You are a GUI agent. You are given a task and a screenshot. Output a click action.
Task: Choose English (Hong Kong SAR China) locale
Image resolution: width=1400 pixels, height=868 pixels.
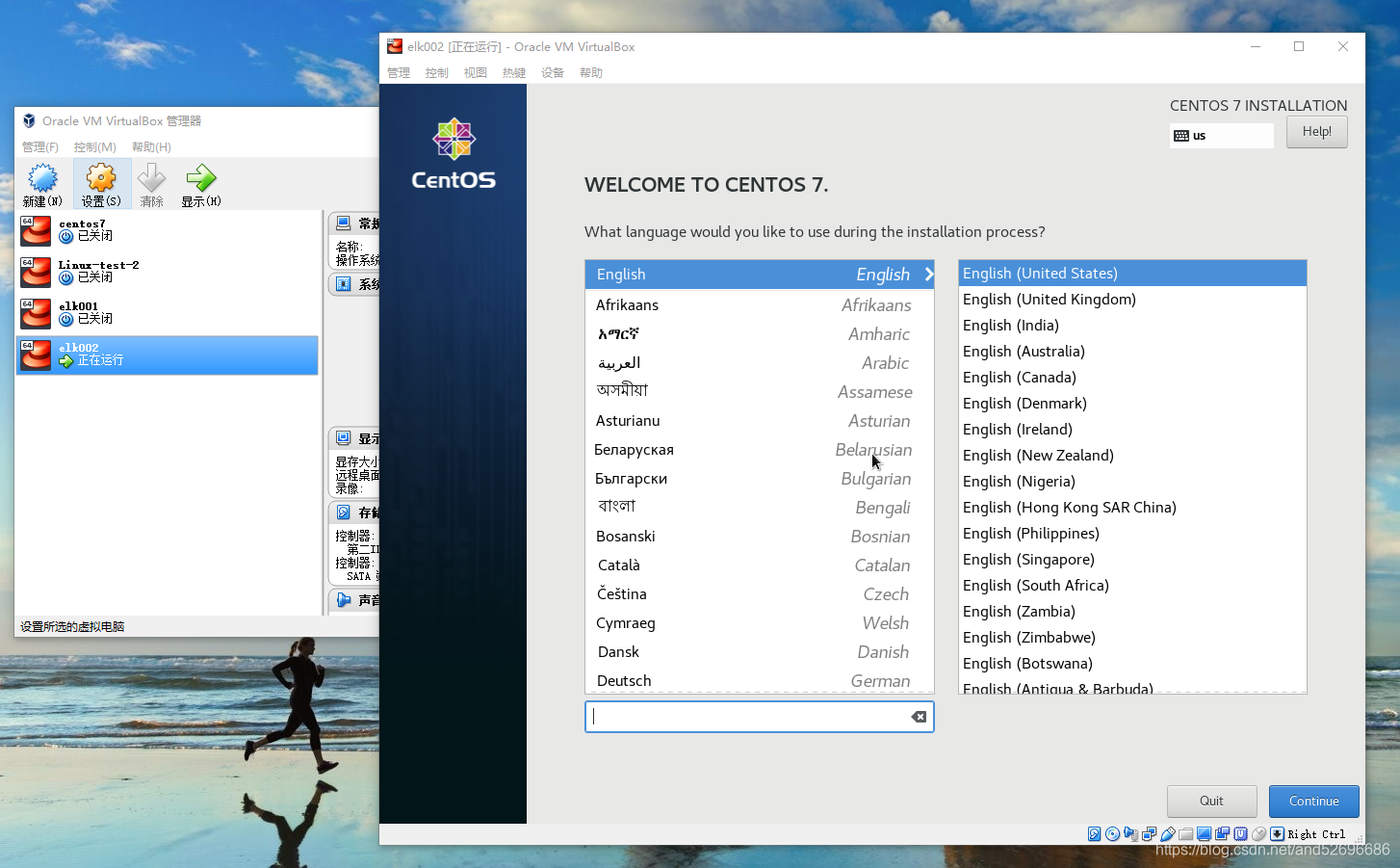pos(1132,508)
